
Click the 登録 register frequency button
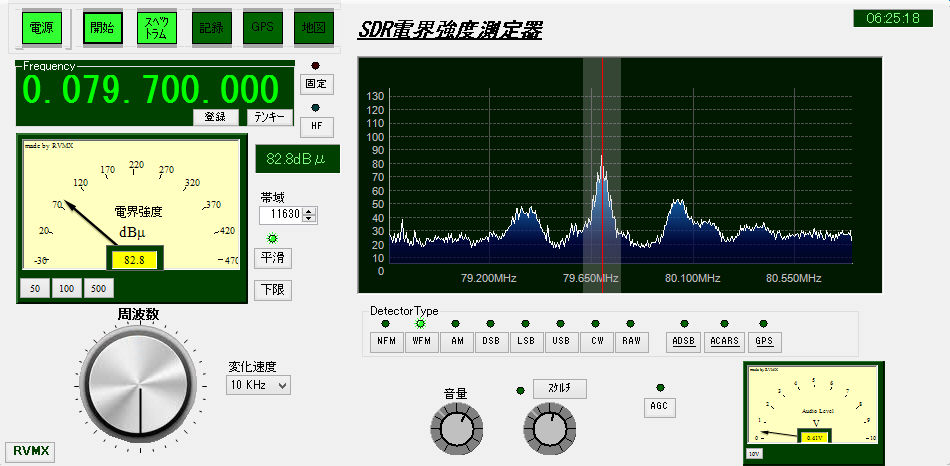[215, 117]
